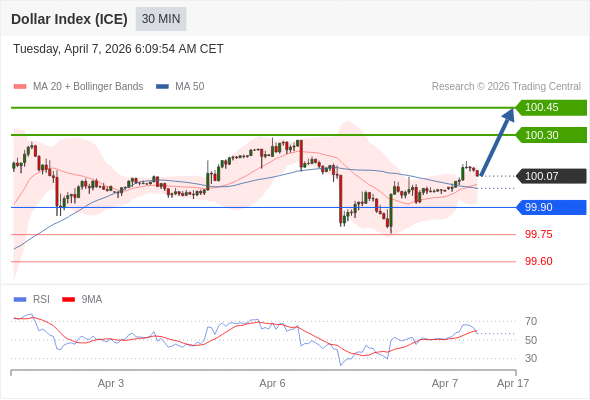Click the Apr 7 date axis label
The height and width of the screenshot is (400, 590).
445,383
